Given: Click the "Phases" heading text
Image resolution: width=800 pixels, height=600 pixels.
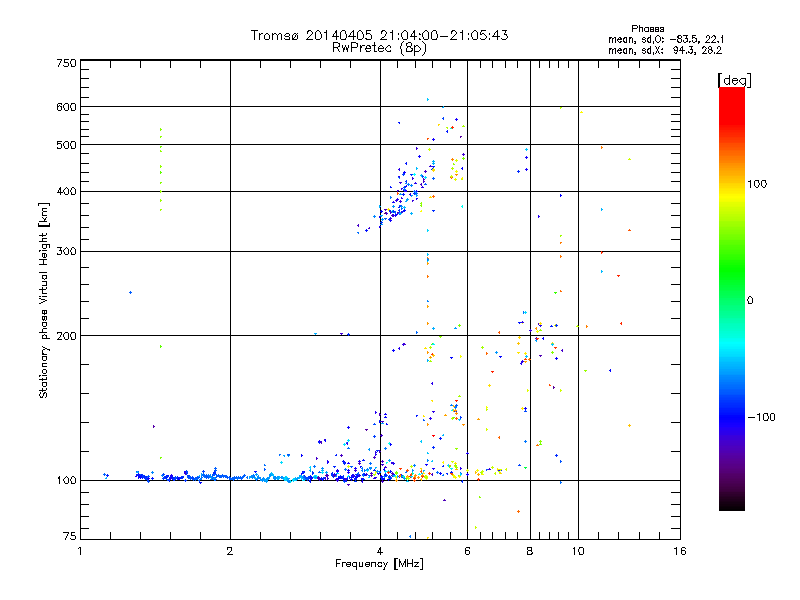Looking at the screenshot, I should [647, 29].
